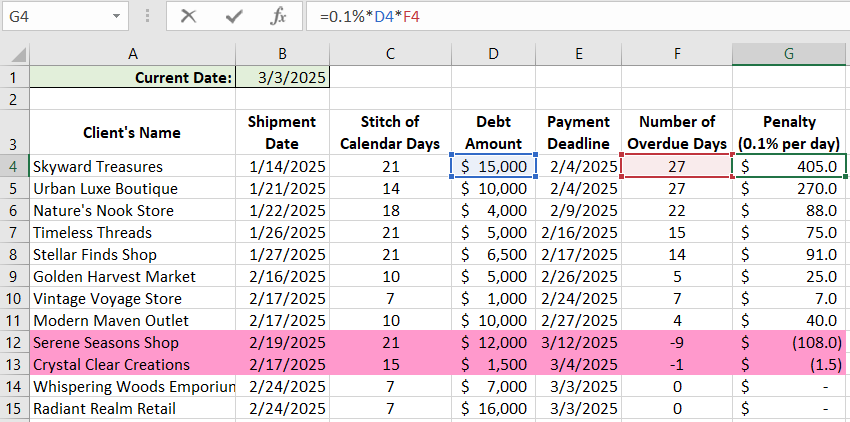Select Golden Harvest Market payment deadline 2/26/2025
The width and height of the screenshot is (850, 422).
pyautogui.click(x=579, y=276)
